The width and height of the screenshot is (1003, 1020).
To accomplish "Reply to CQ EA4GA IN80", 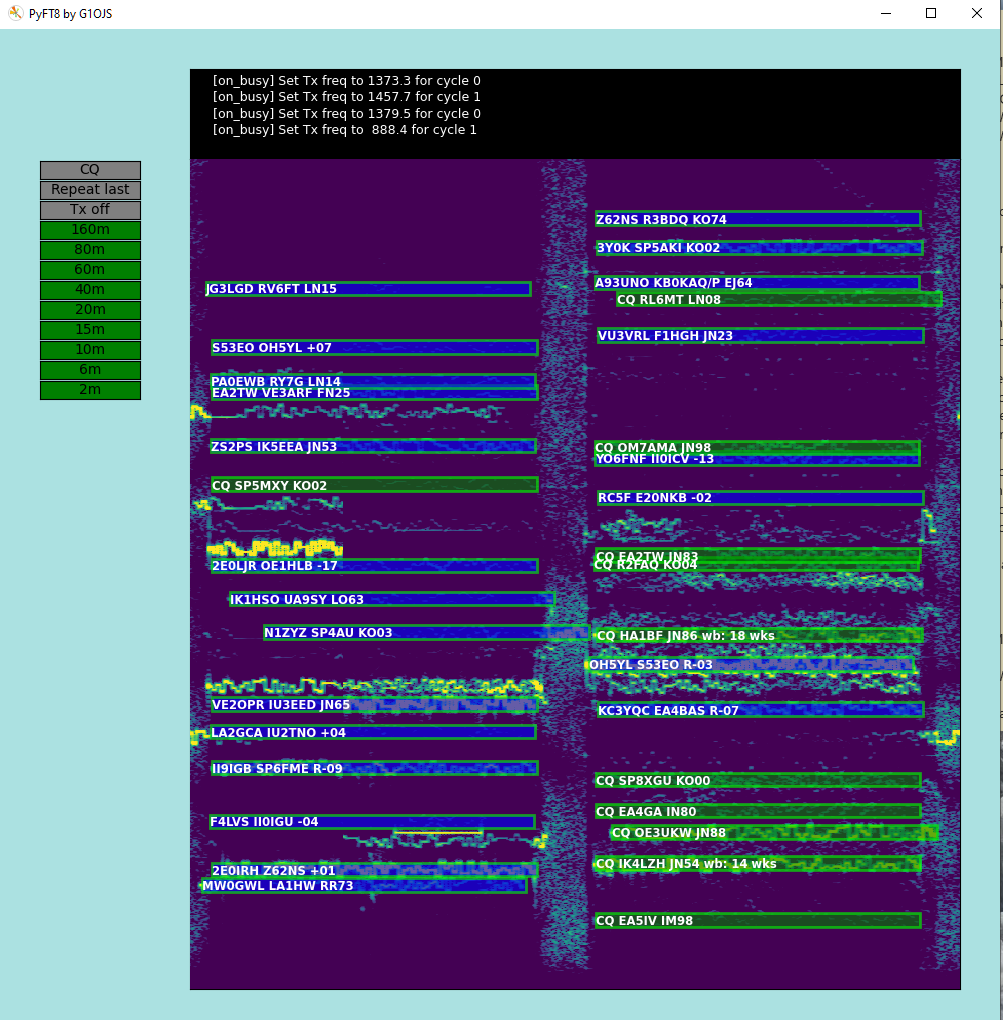I will point(758,812).
